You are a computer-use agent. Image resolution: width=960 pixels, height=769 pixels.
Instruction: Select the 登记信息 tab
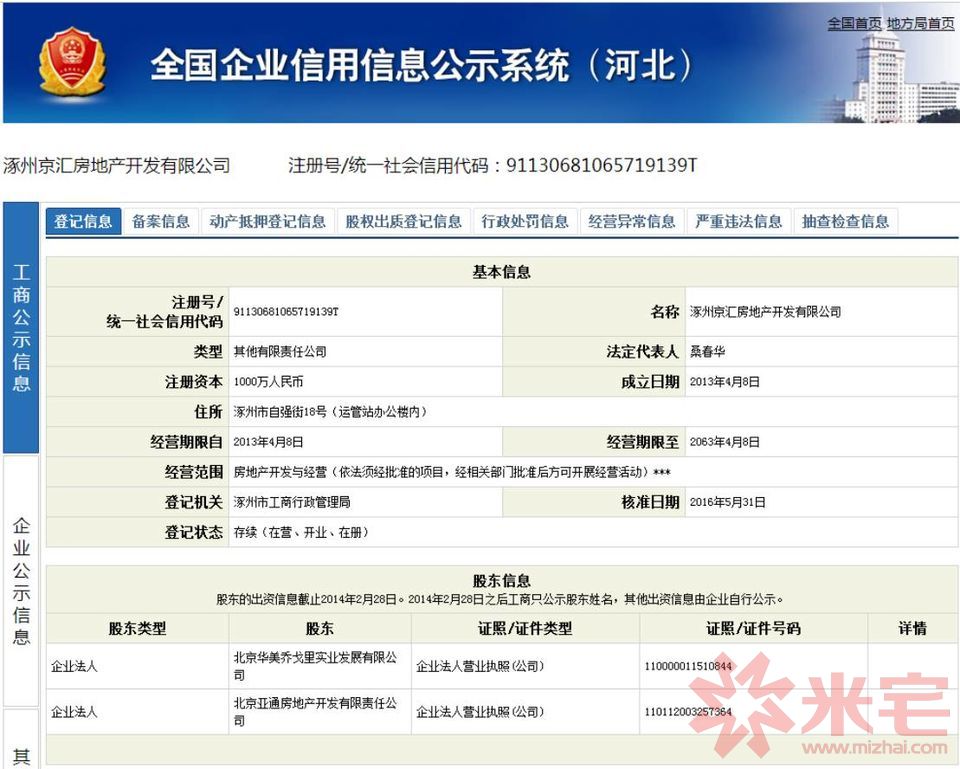(x=83, y=221)
